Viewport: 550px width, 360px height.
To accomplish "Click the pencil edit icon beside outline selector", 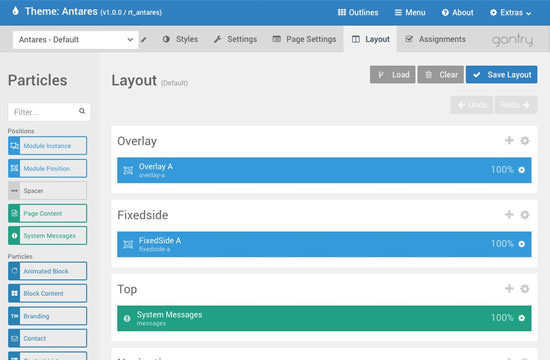I will 144,40.
